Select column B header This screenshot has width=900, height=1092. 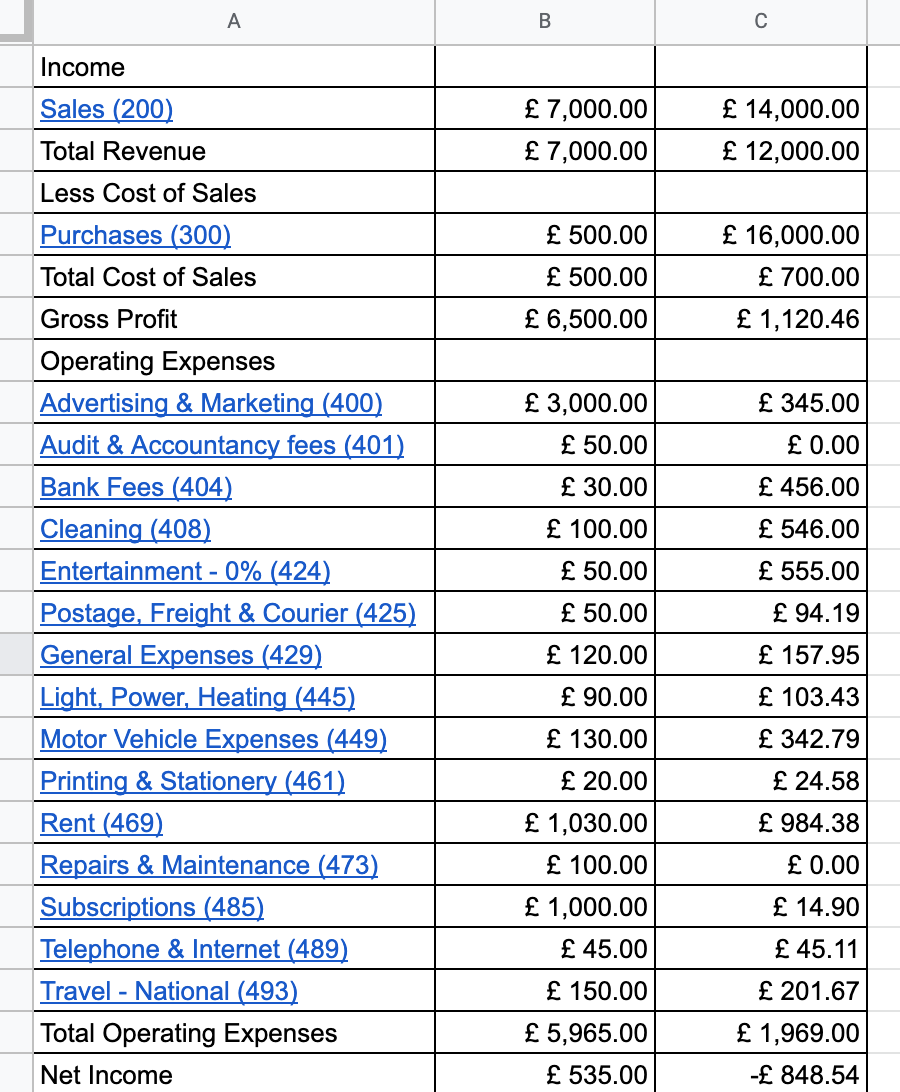point(545,22)
